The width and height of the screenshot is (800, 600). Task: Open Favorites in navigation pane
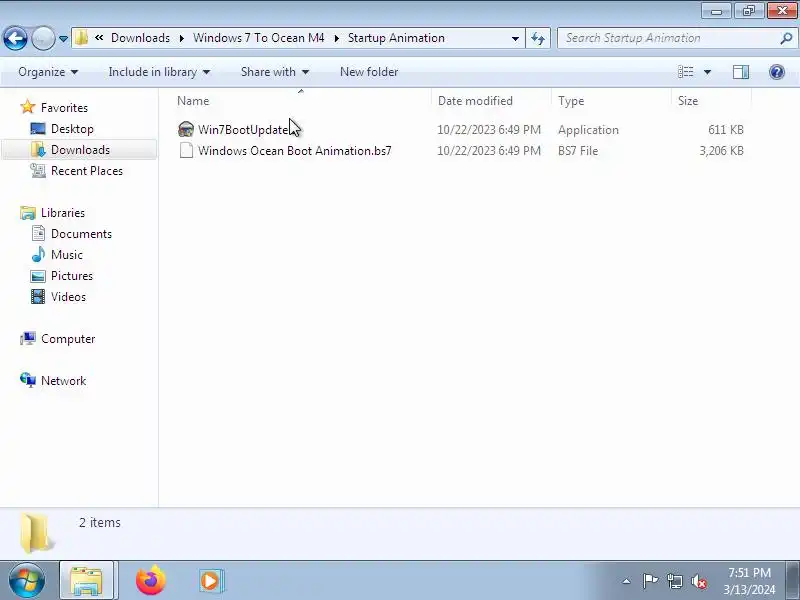[64, 108]
